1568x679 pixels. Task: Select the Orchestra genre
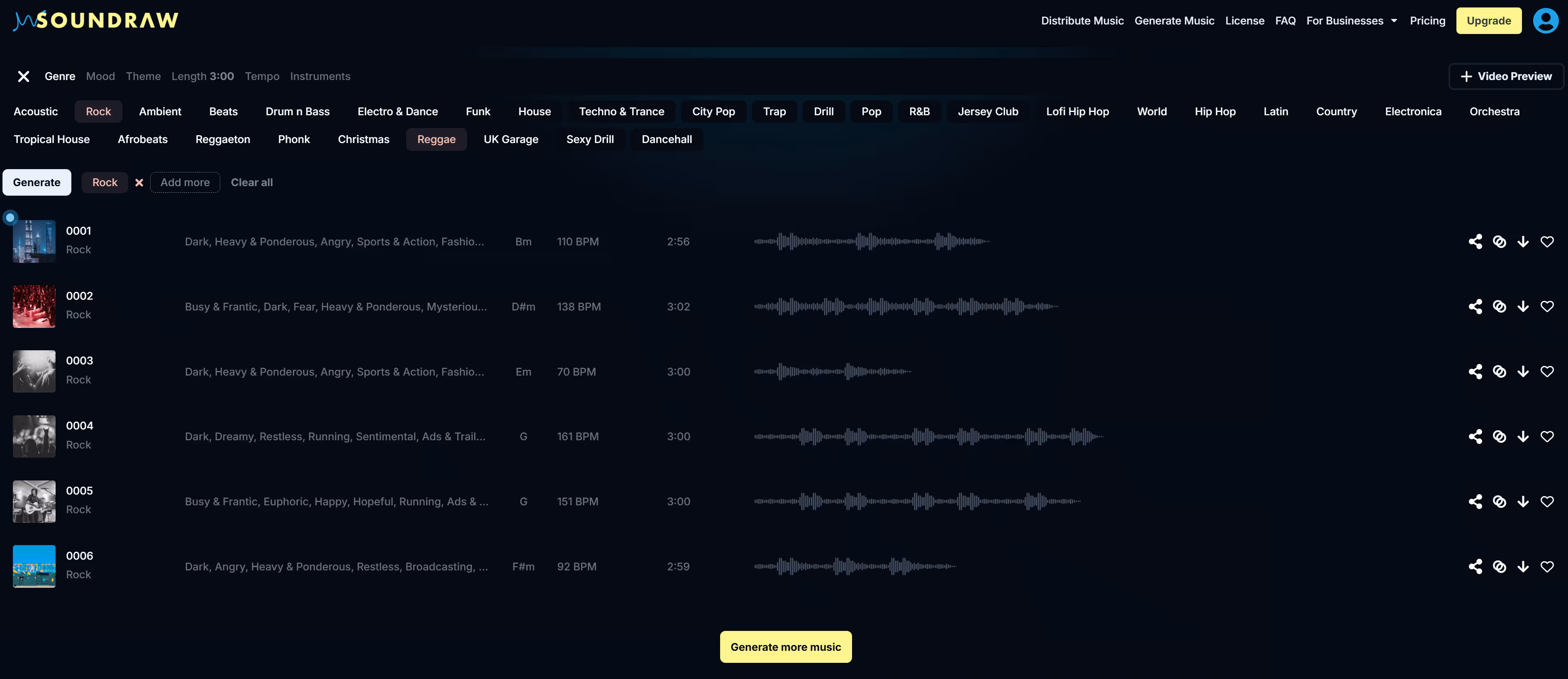1494,112
